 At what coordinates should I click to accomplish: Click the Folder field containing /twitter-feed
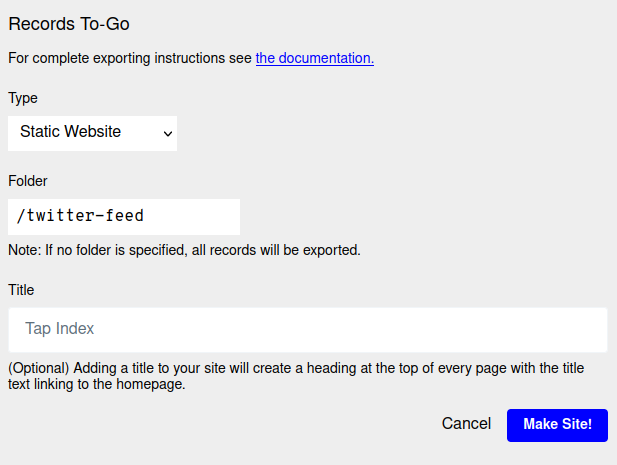[x=124, y=217]
